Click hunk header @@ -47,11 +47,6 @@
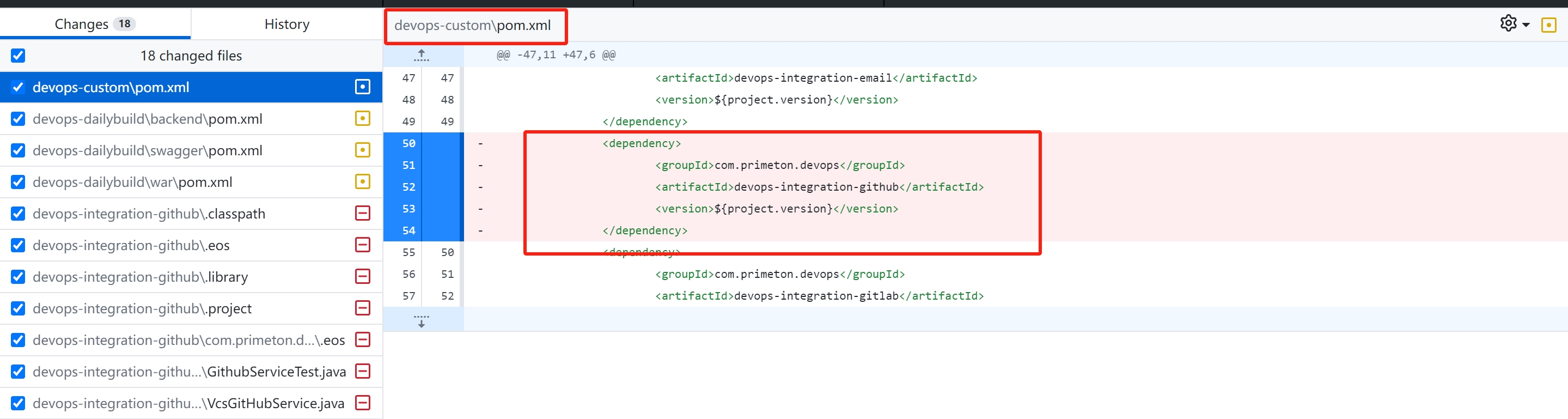 pos(556,55)
